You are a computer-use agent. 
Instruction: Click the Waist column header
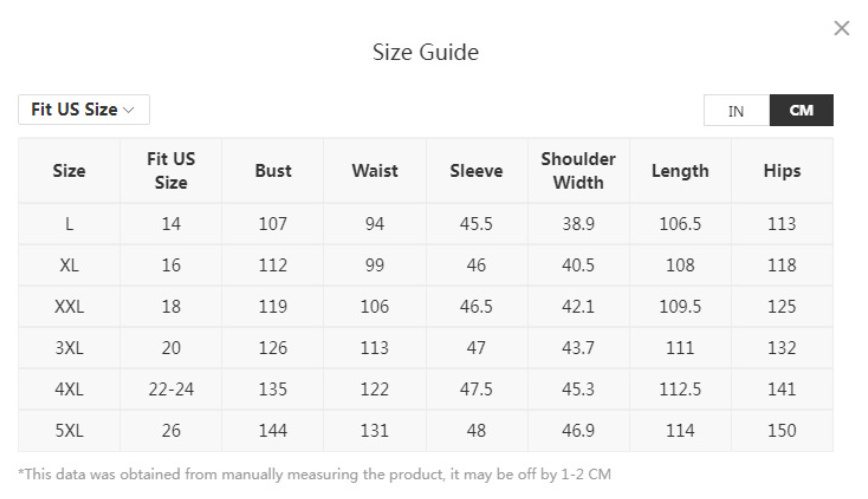click(375, 171)
